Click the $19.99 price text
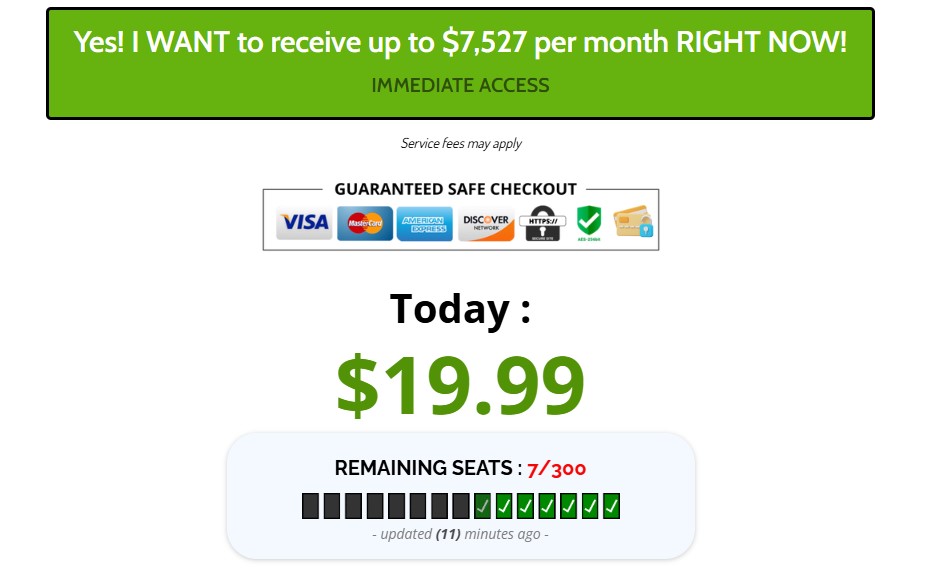 point(460,385)
